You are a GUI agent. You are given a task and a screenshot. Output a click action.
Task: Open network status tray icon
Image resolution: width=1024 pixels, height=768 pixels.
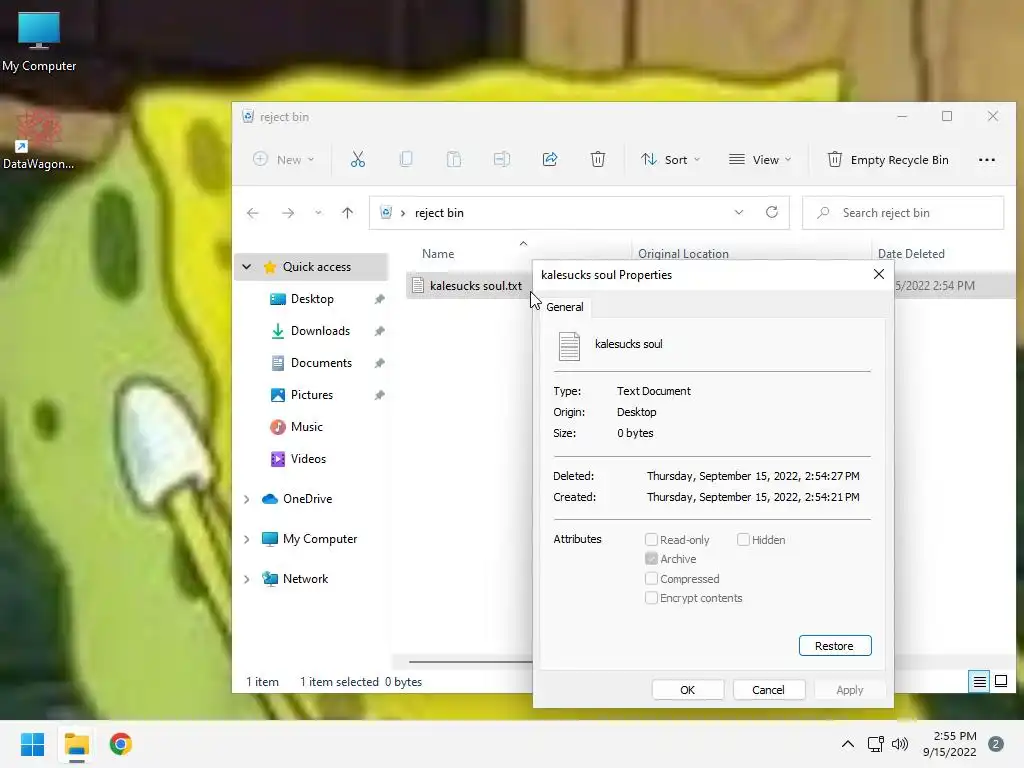[875, 744]
